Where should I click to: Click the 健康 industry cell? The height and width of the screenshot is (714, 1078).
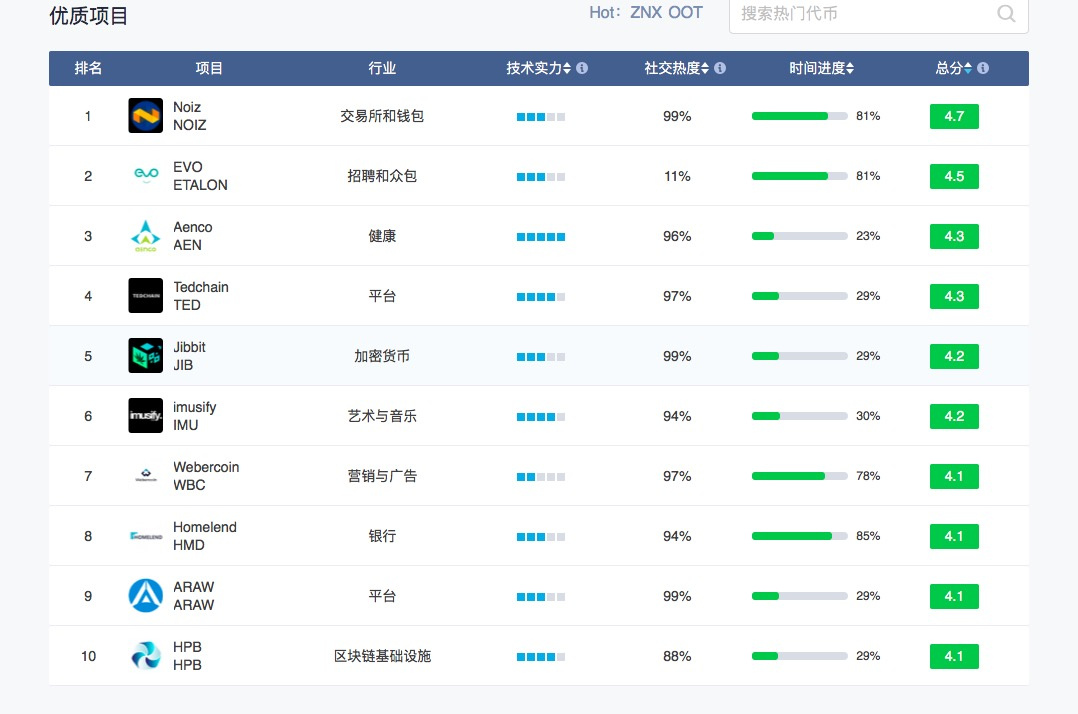pyautogui.click(x=382, y=236)
